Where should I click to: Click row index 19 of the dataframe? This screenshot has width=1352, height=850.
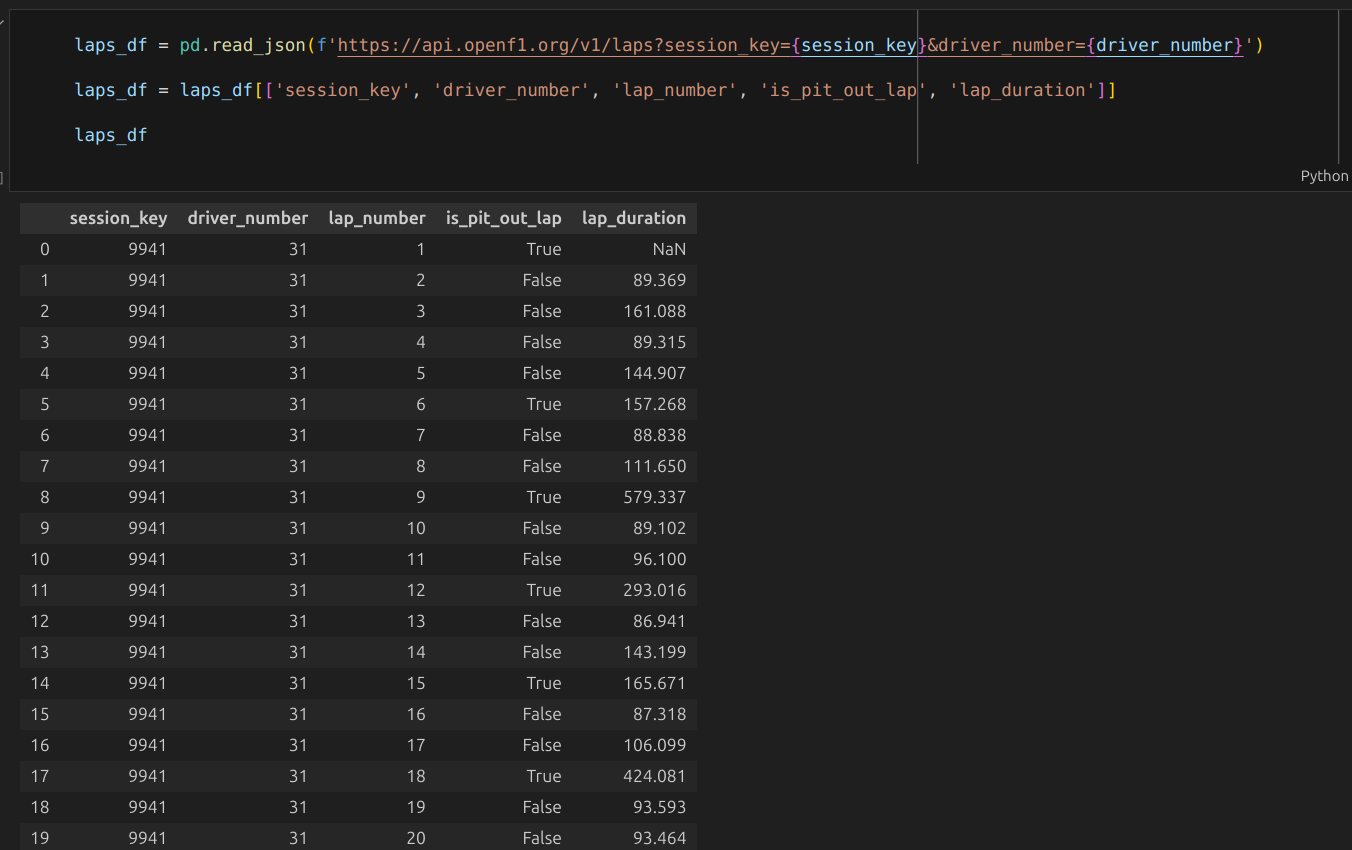(40, 838)
